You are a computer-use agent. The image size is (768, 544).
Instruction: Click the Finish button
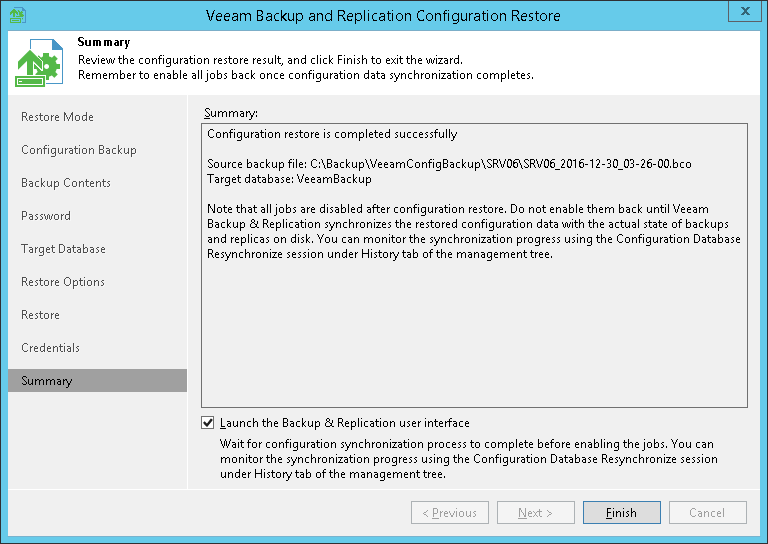pos(621,513)
